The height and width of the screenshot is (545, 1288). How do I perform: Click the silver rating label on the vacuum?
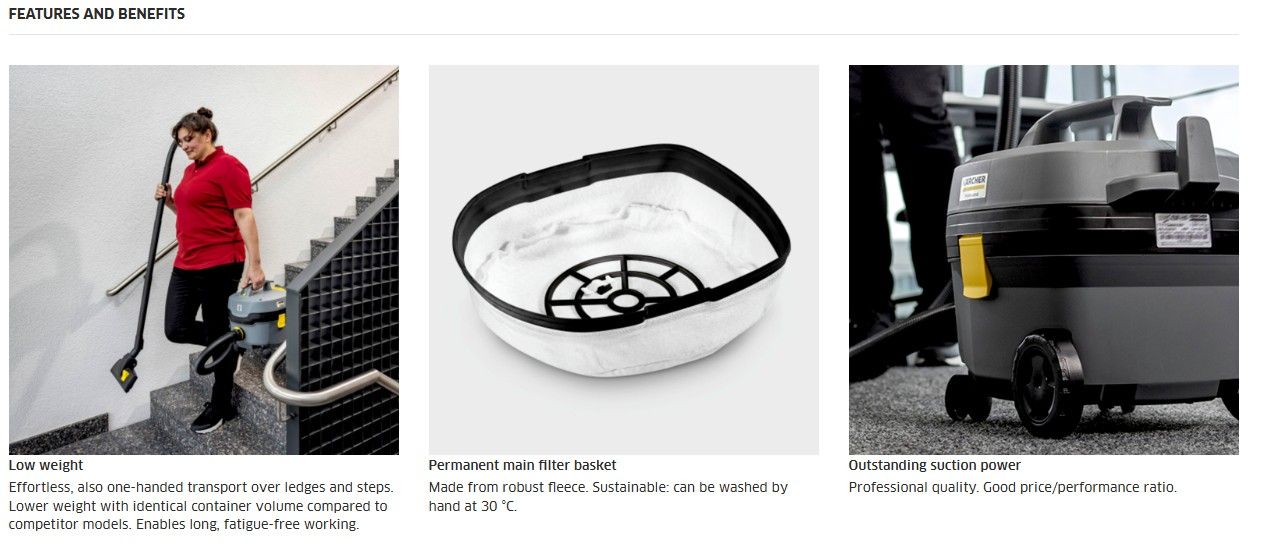coord(1183,230)
